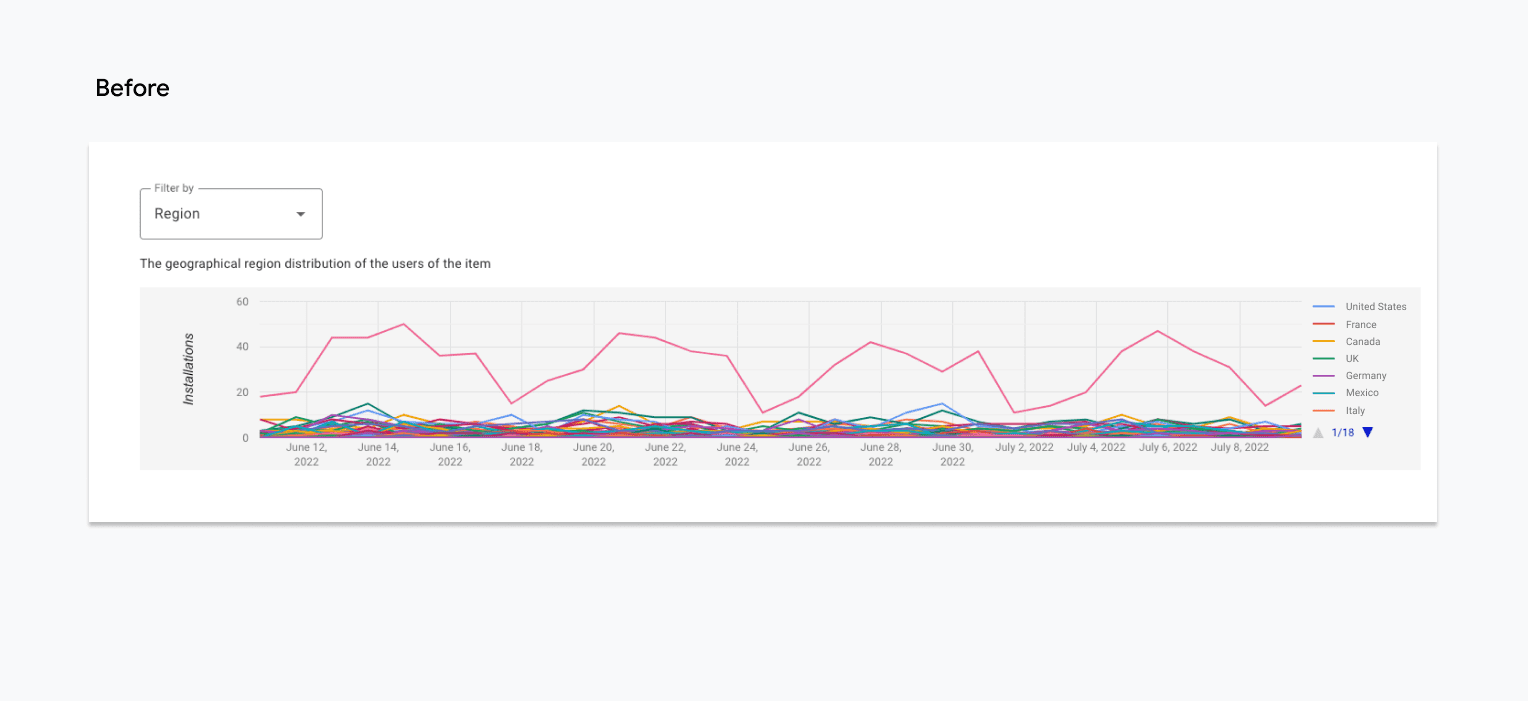Click the dropdown arrow inside the Region filter
This screenshot has height=701, width=1528.
click(x=300, y=213)
